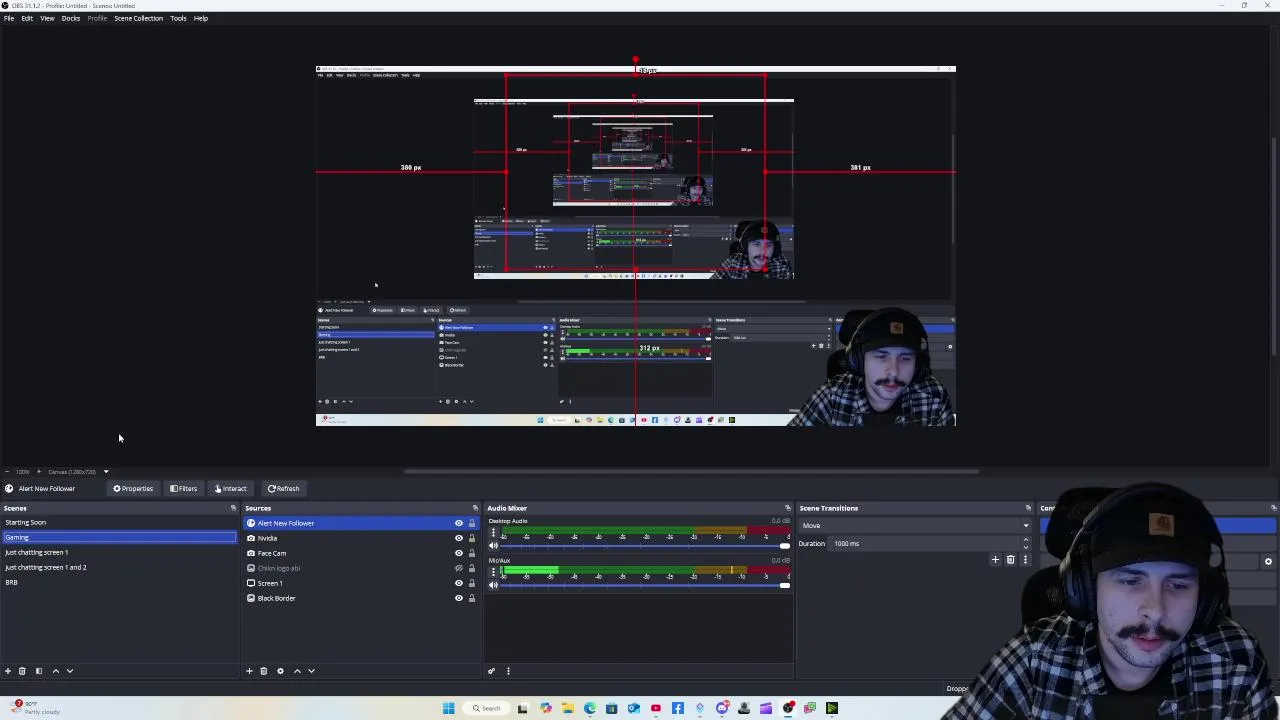The width and height of the screenshot is (1280, 720).
Task: Open Audio Mixer toolbar three-dot menu
Action: point(508,671)
